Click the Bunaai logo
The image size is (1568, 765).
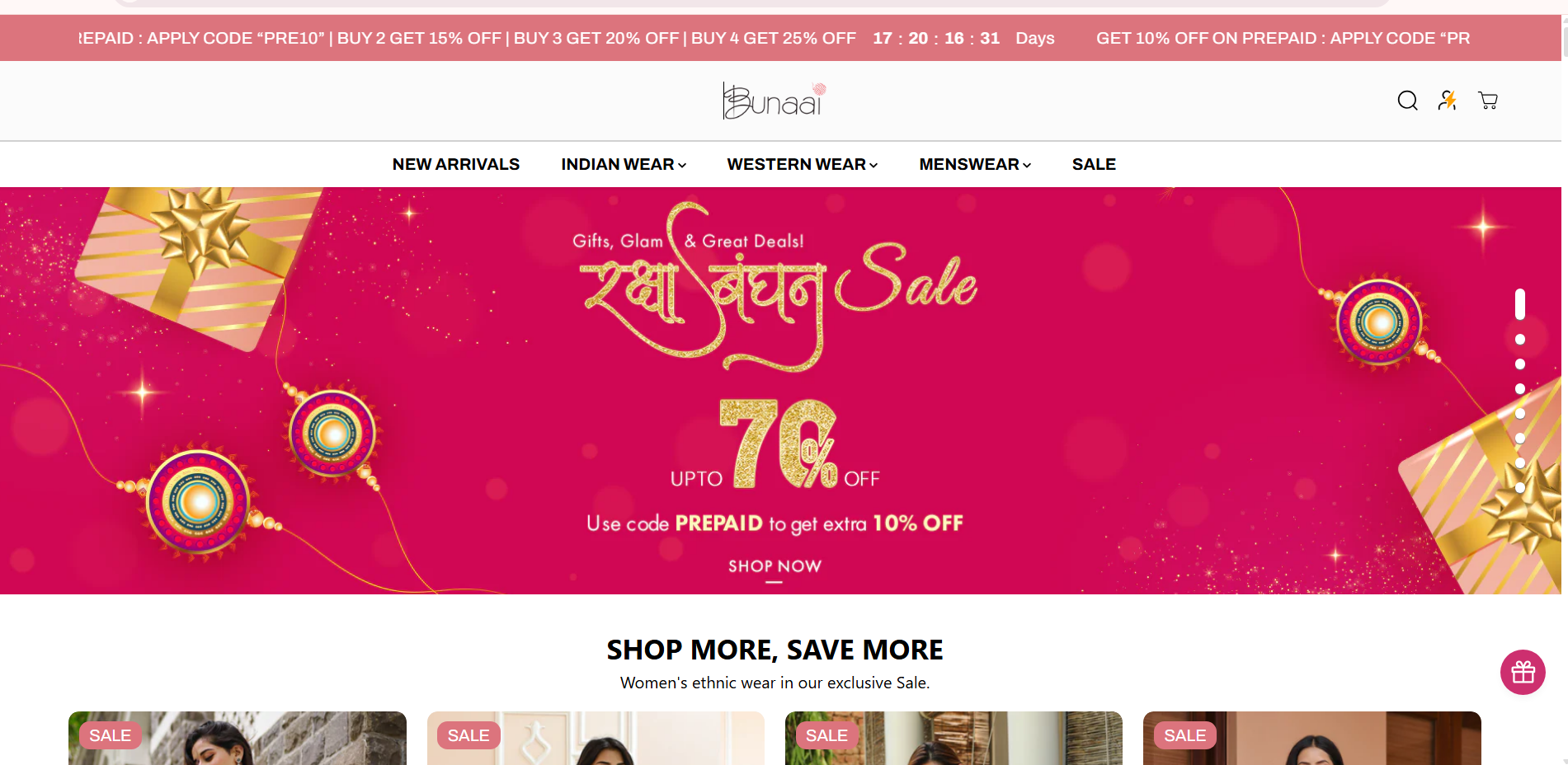coord(775,101)
